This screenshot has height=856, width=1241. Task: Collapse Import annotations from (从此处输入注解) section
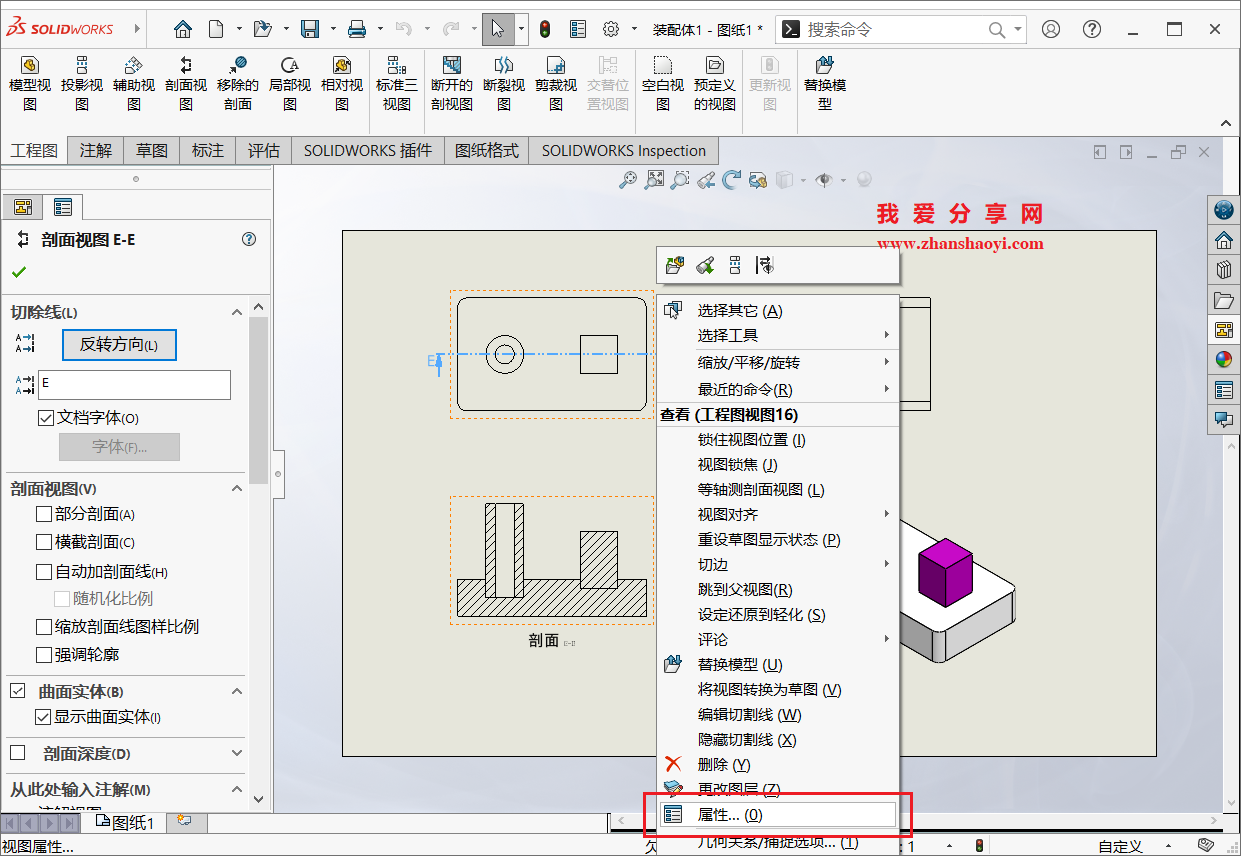[237, 789]
